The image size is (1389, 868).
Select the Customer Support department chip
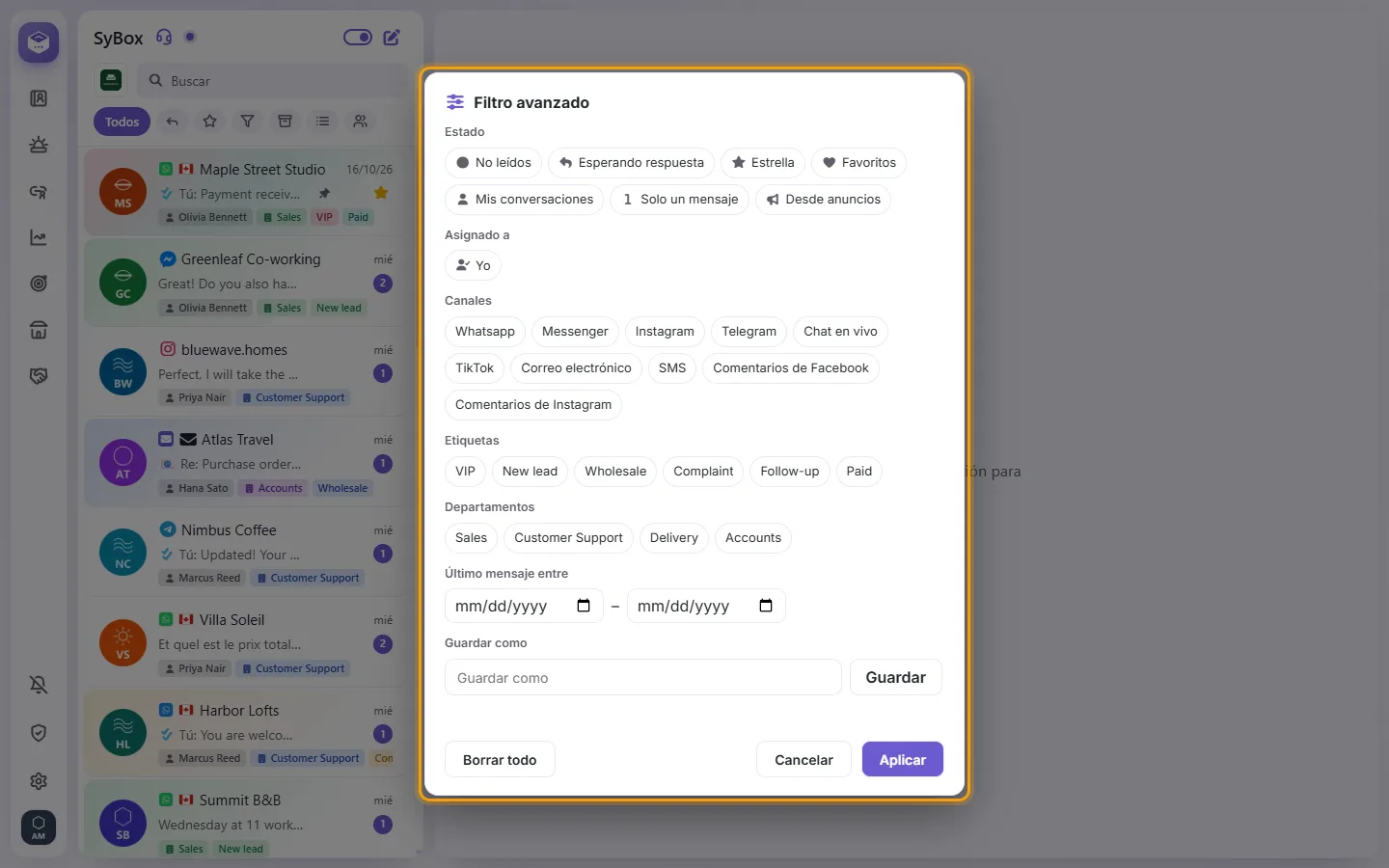click(x=568, y=538)
